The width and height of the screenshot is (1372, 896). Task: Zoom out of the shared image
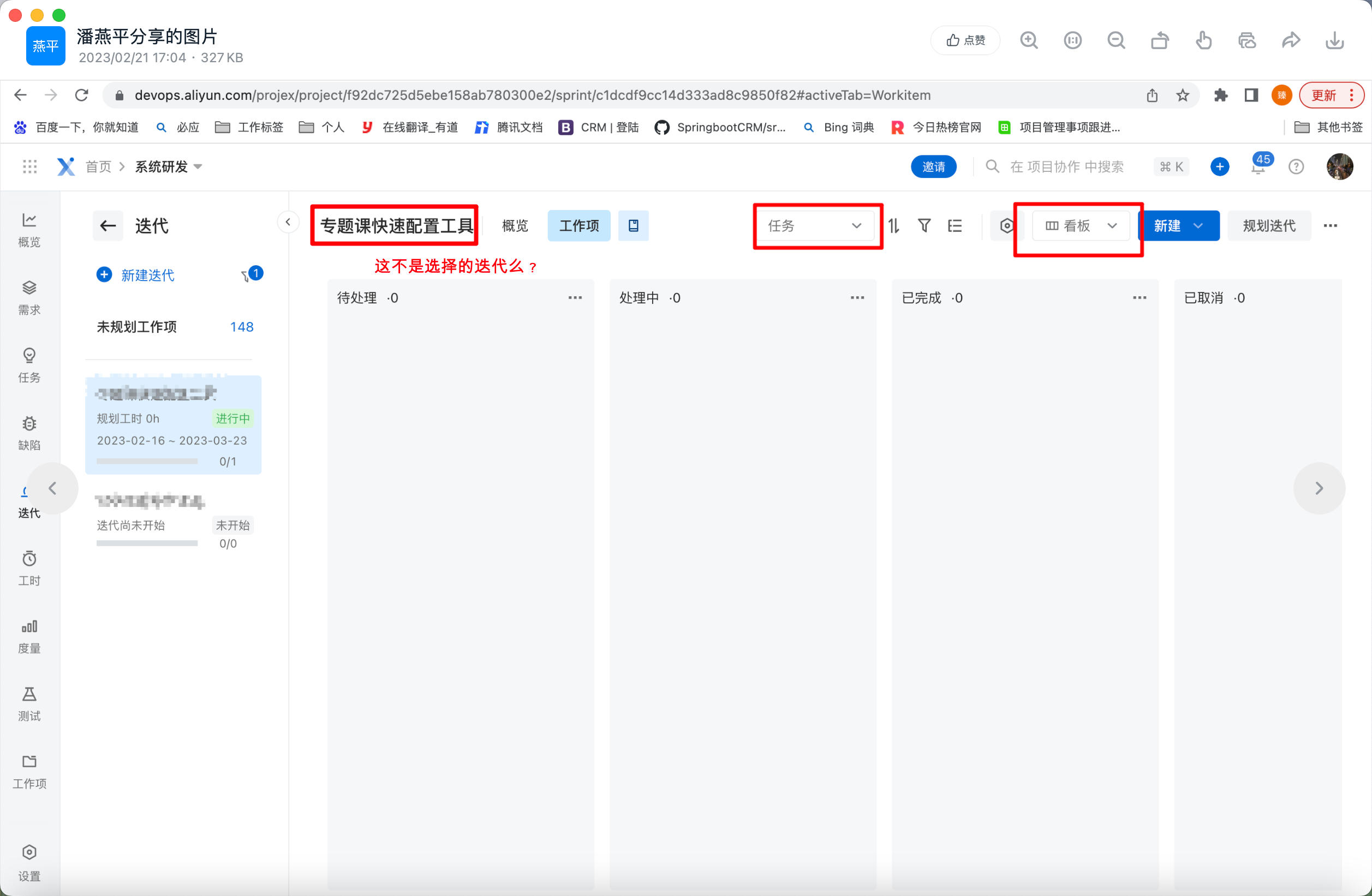(1116, 40)
